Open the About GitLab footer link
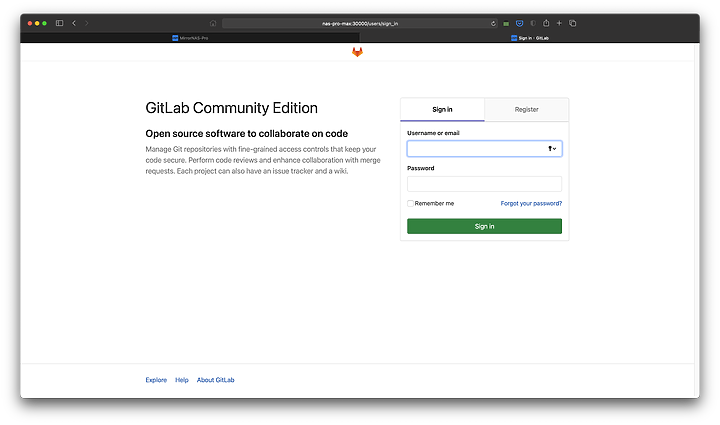The width and height of the screenshot is (720, 425). (x=215, y=380)
